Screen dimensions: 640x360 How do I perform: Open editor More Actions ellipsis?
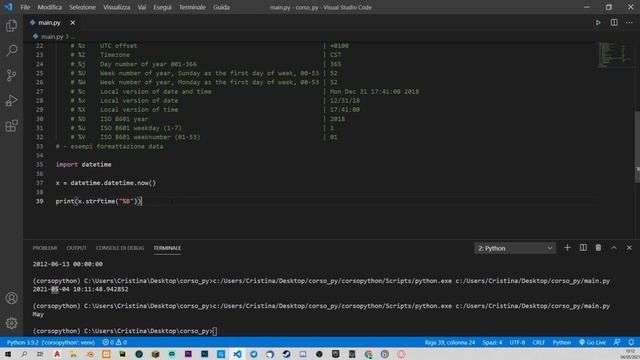pos(629,23)
